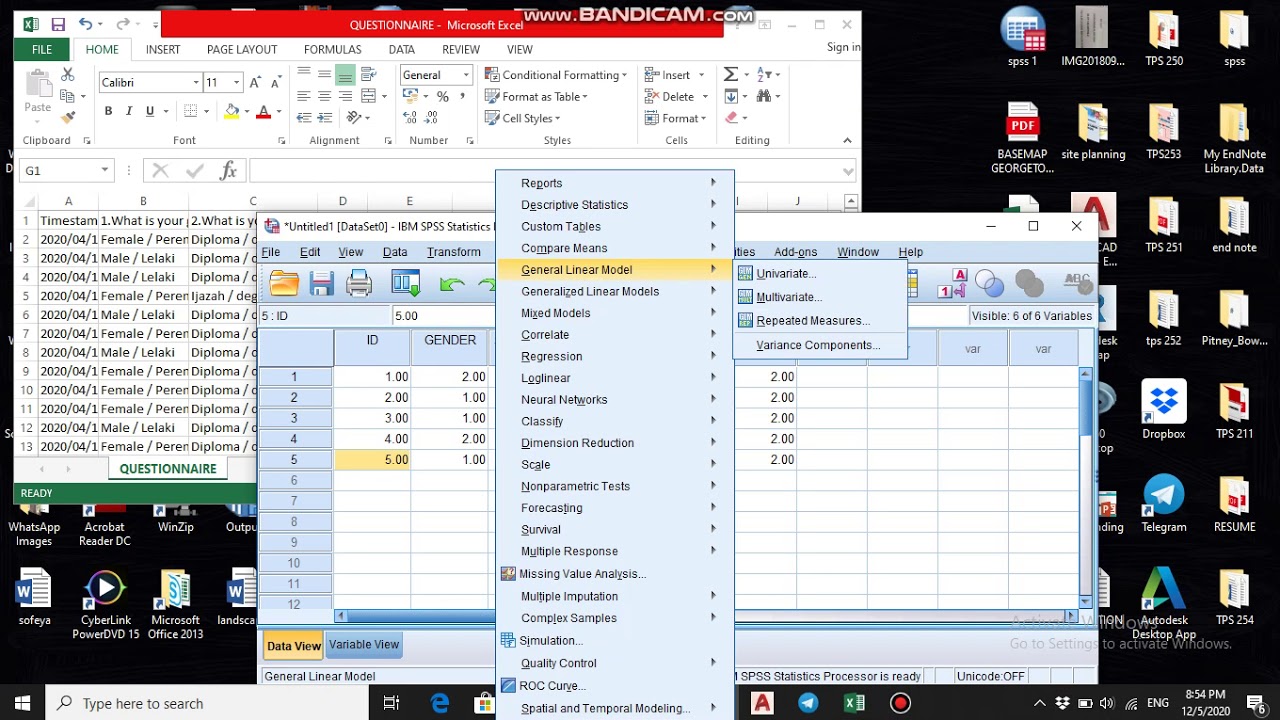This screenshot has height=720, width=1280.
Task: Toggle Excel Italic formatting
Action: (x=129, y=111)
